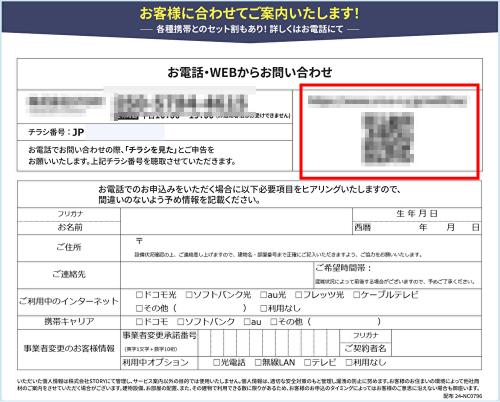Check the 光電話 option box

(217, 362)
